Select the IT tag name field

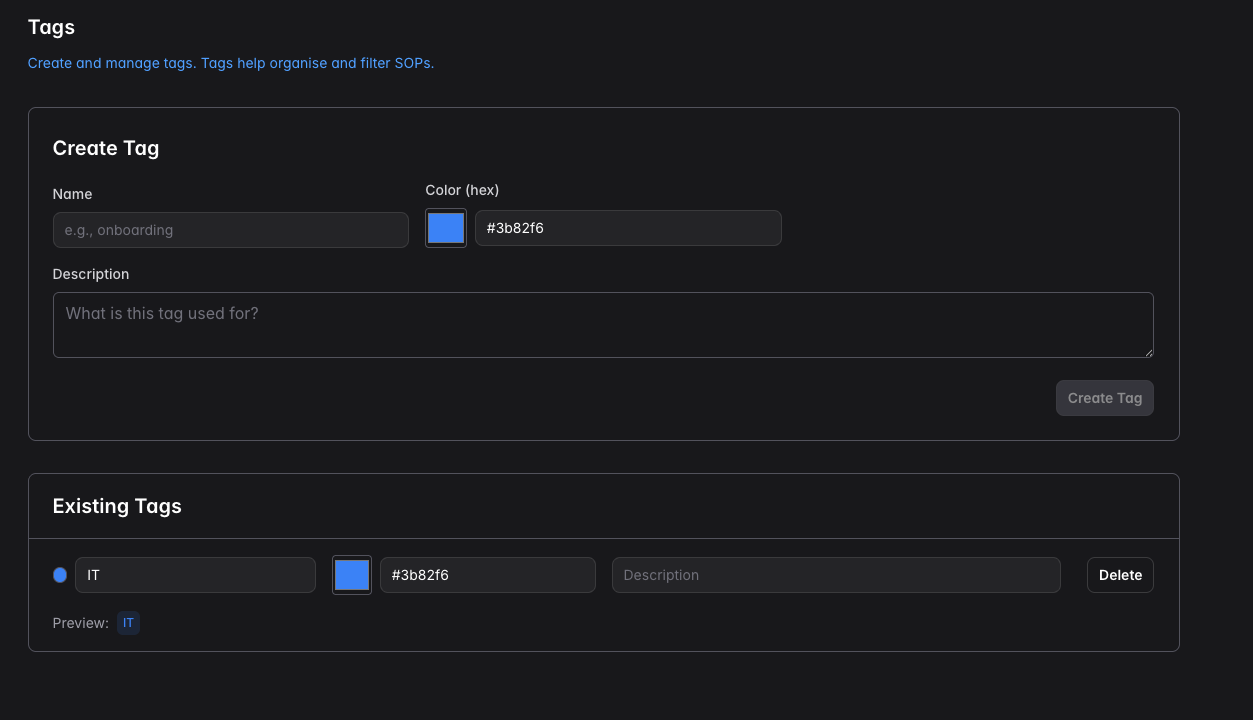pyautogui.click(x=195, y=575)
